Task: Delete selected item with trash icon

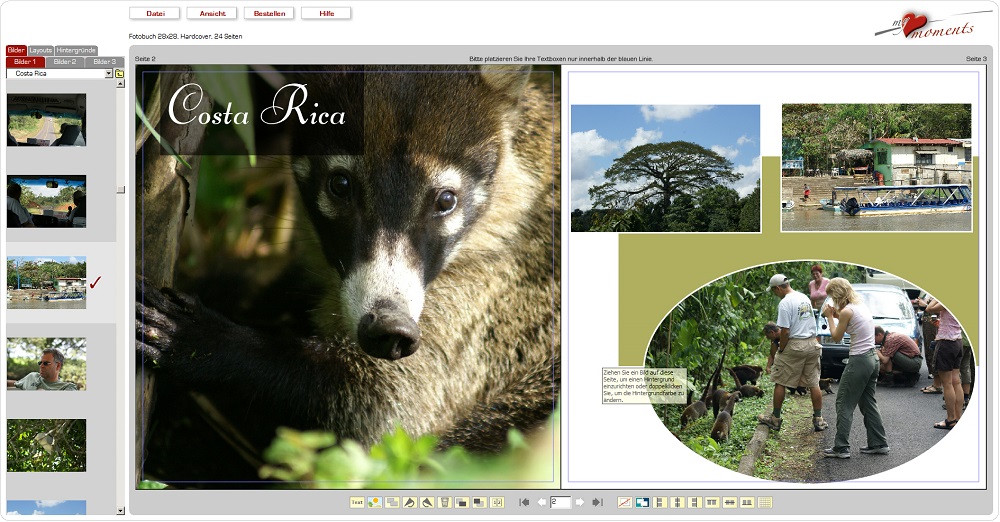Action: [445, 503]
